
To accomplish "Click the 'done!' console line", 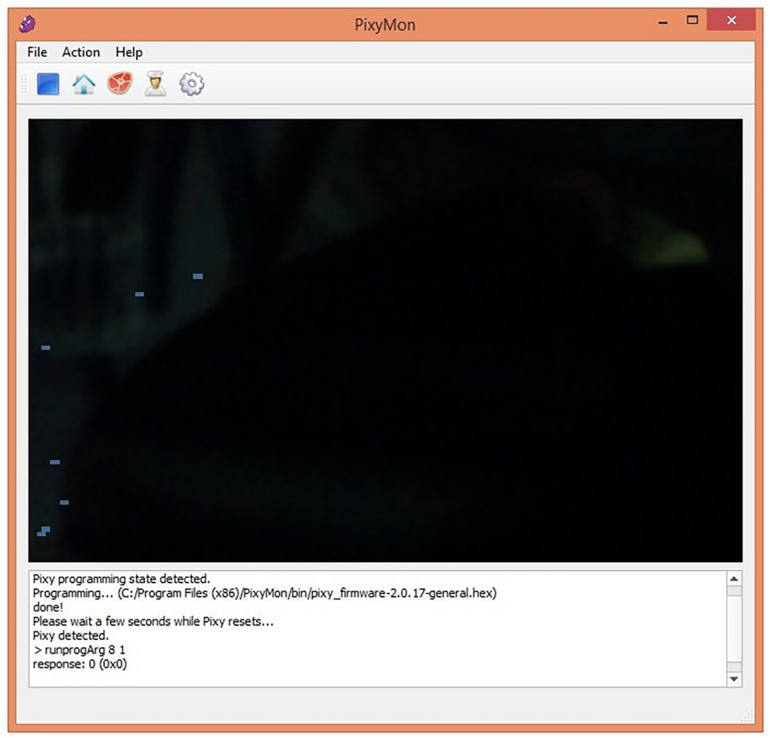I will (48, 607).
